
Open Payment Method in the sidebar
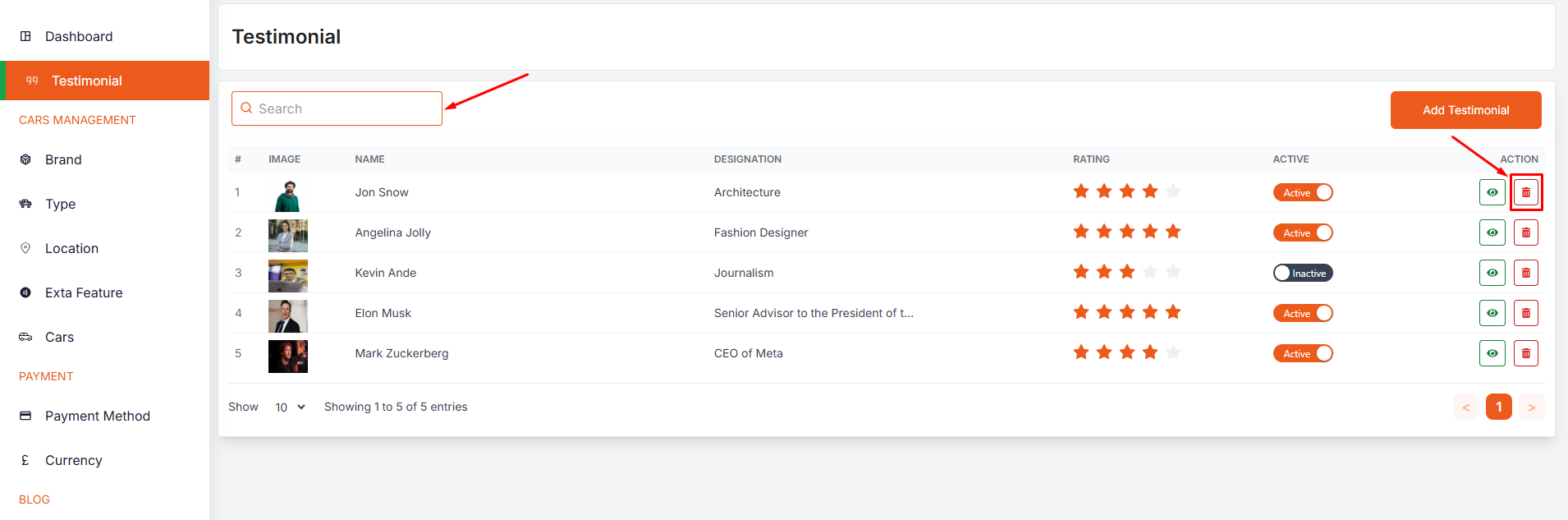point(97,416)
